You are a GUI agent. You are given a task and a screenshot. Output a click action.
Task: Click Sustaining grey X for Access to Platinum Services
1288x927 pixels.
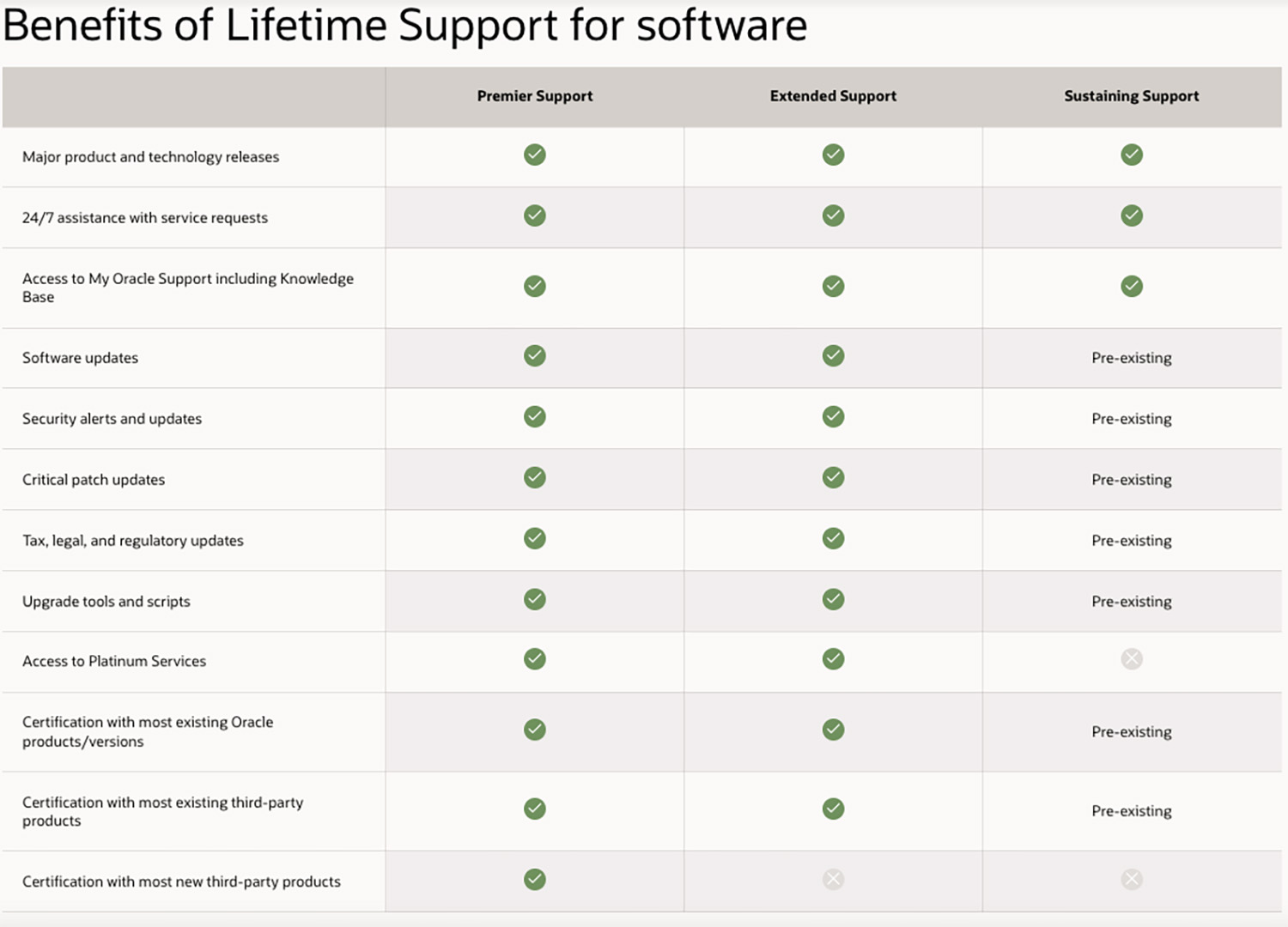coord(1132,659)
